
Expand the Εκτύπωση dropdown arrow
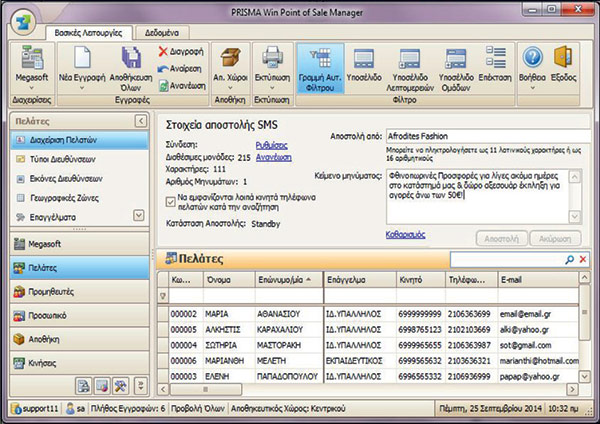[x=272, y=88]
